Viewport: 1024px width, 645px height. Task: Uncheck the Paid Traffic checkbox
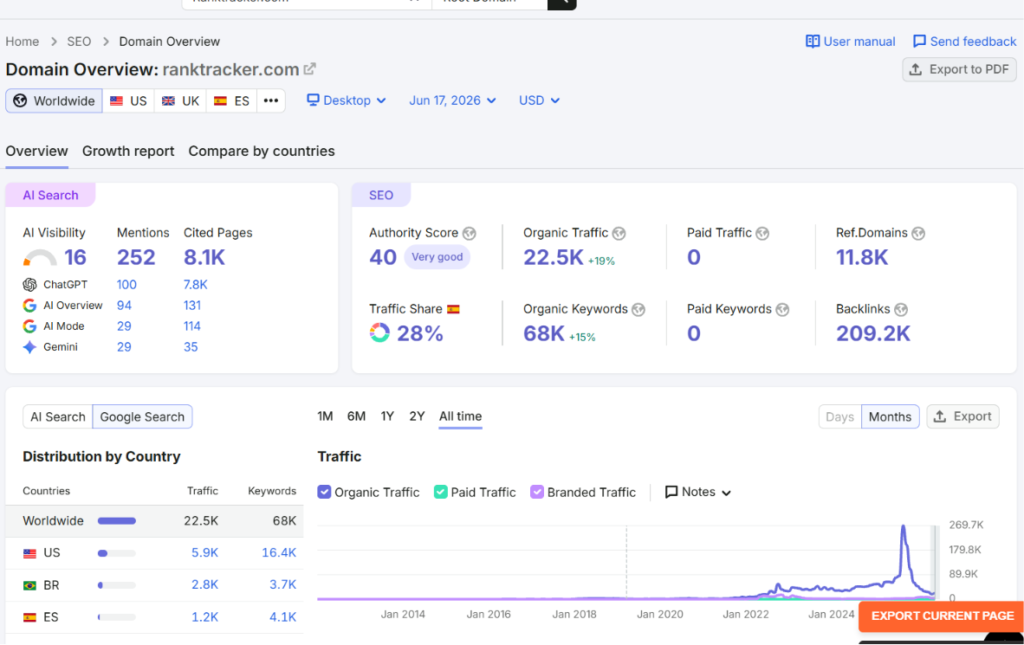pos(441,492)
